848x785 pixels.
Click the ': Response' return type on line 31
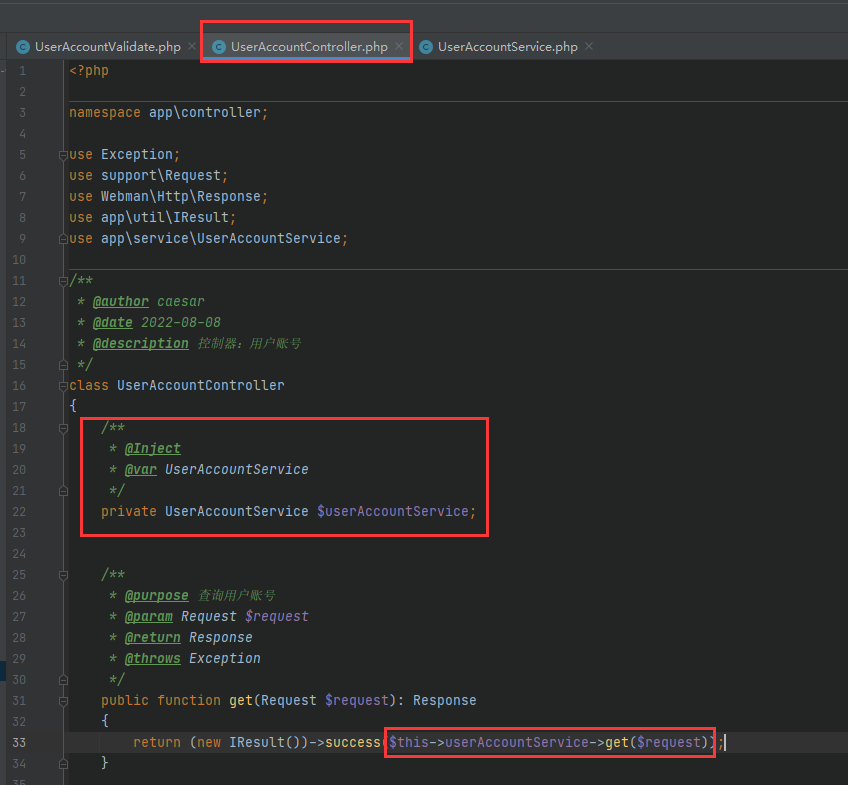point(436,701)
